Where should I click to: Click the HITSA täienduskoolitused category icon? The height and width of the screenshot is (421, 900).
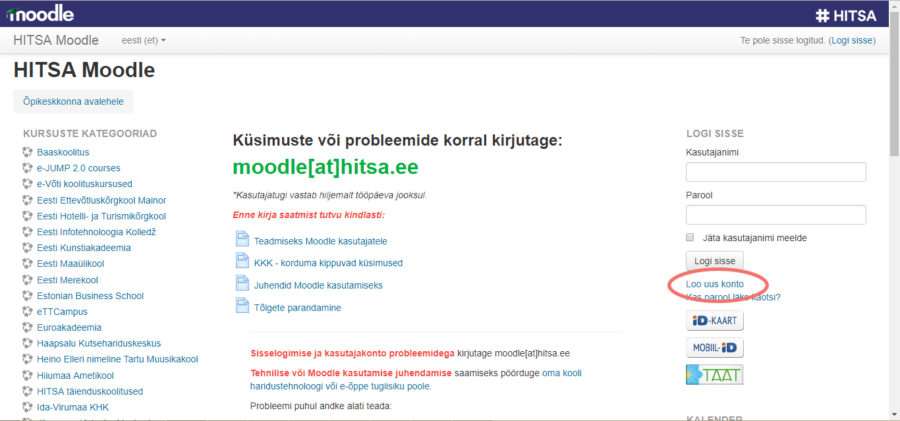click(x=27, y=391)
